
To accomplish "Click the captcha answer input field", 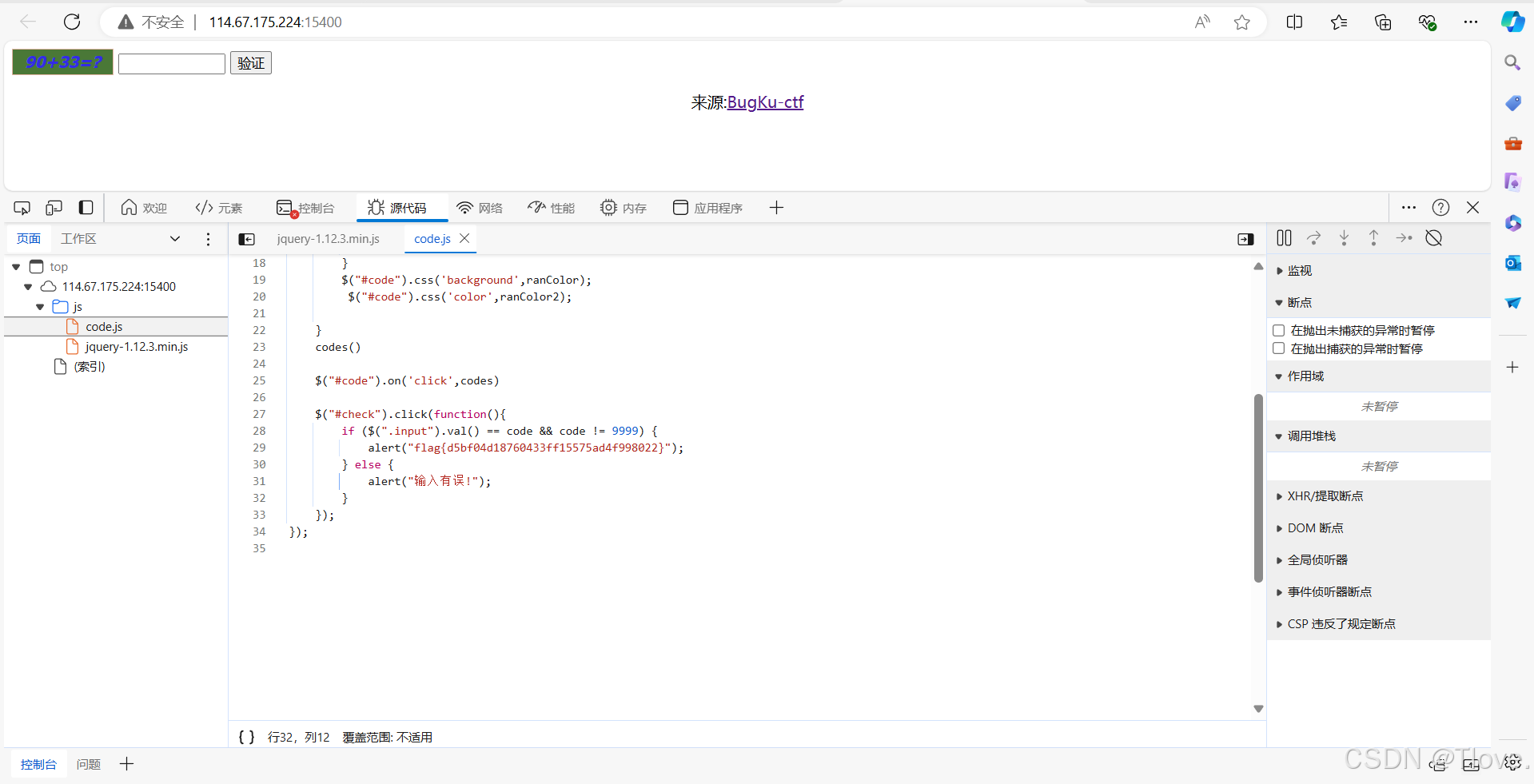I will point(170,63).
